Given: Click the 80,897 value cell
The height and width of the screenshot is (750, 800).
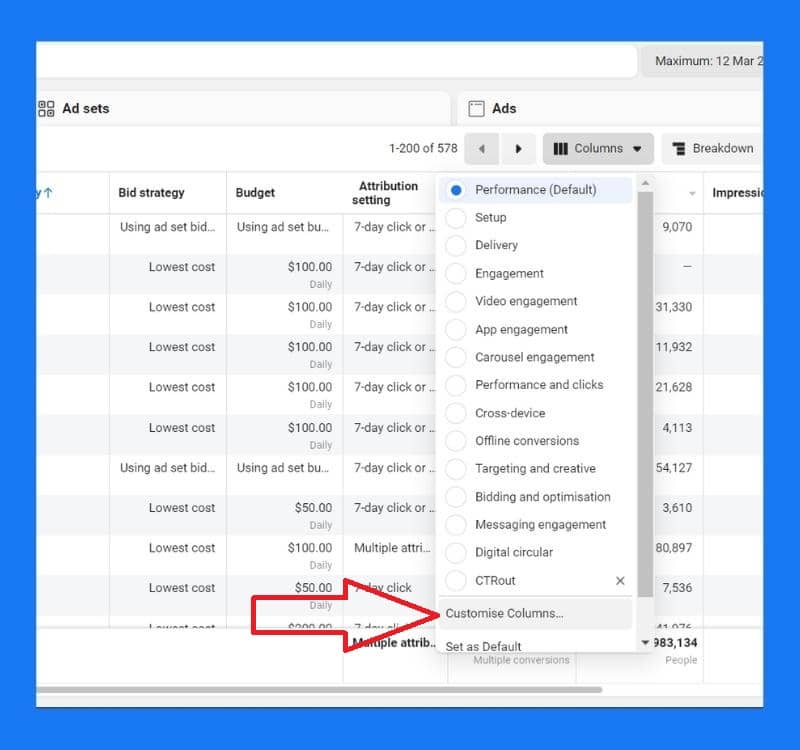Looking at the screenshot, I should [673, 548].
